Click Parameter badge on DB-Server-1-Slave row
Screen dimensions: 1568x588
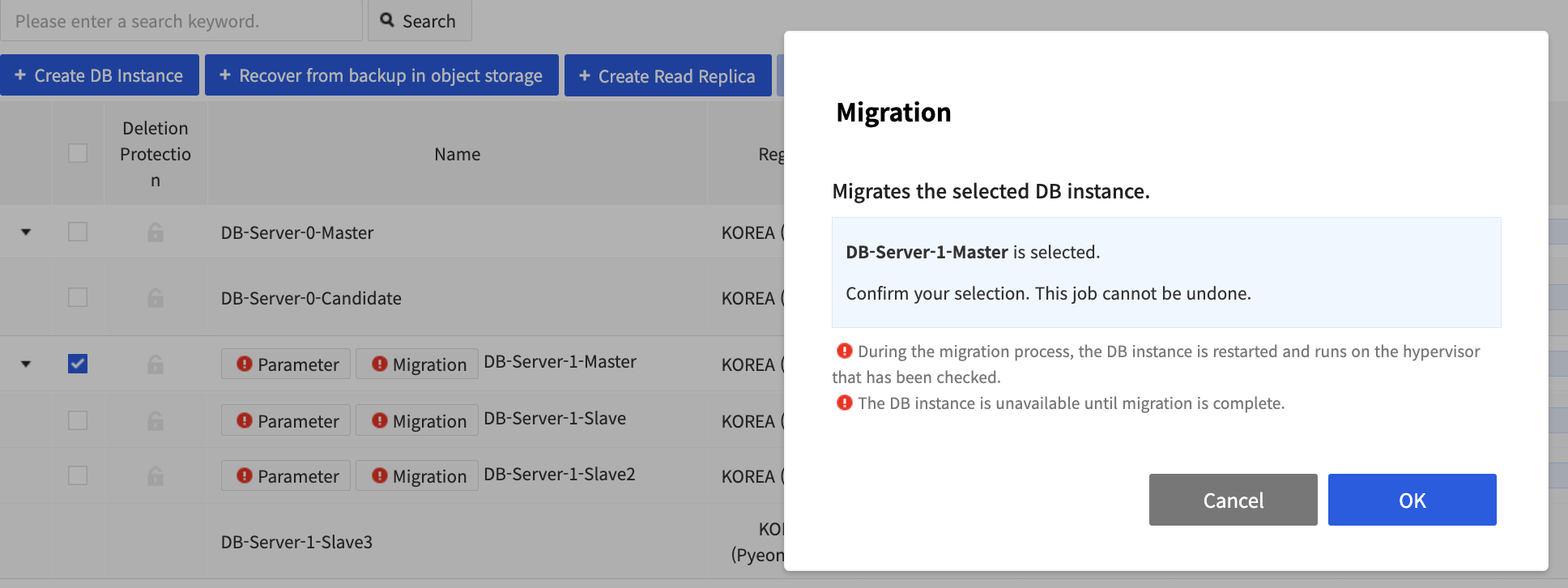286,420
